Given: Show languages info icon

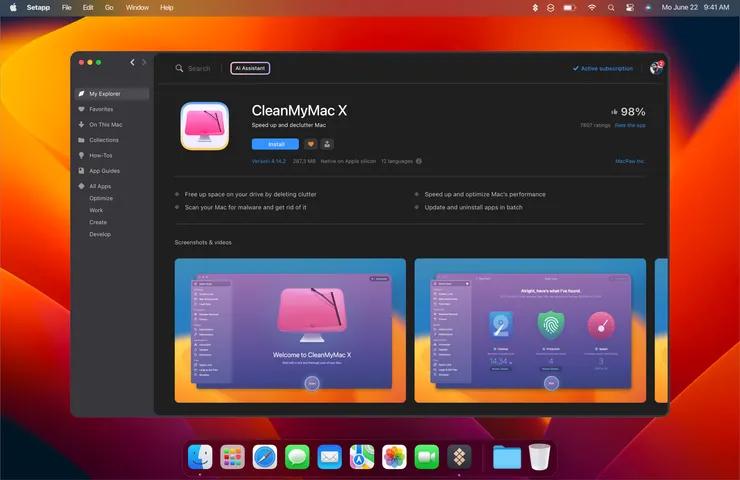Looking at the screenshot, I should [x=419, y=161].
